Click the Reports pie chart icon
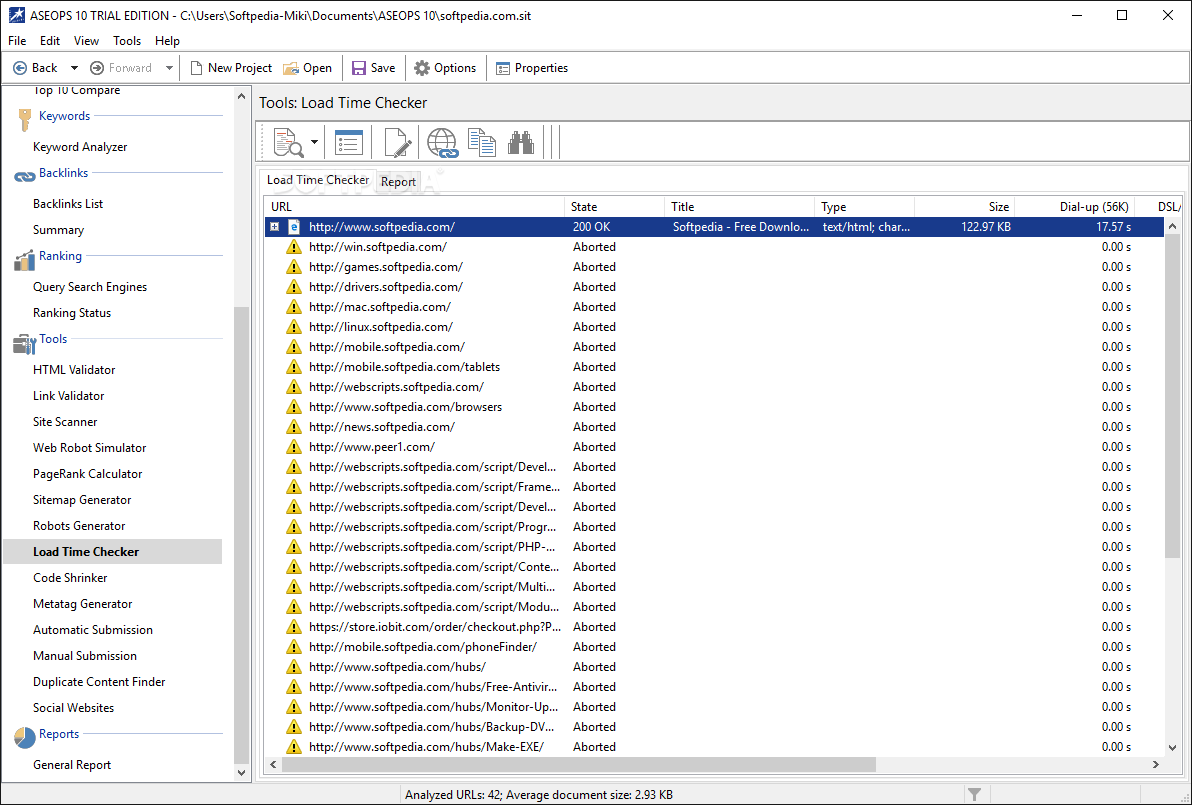1192x805 pixels. pyautogui.click(x=24, y=737)
